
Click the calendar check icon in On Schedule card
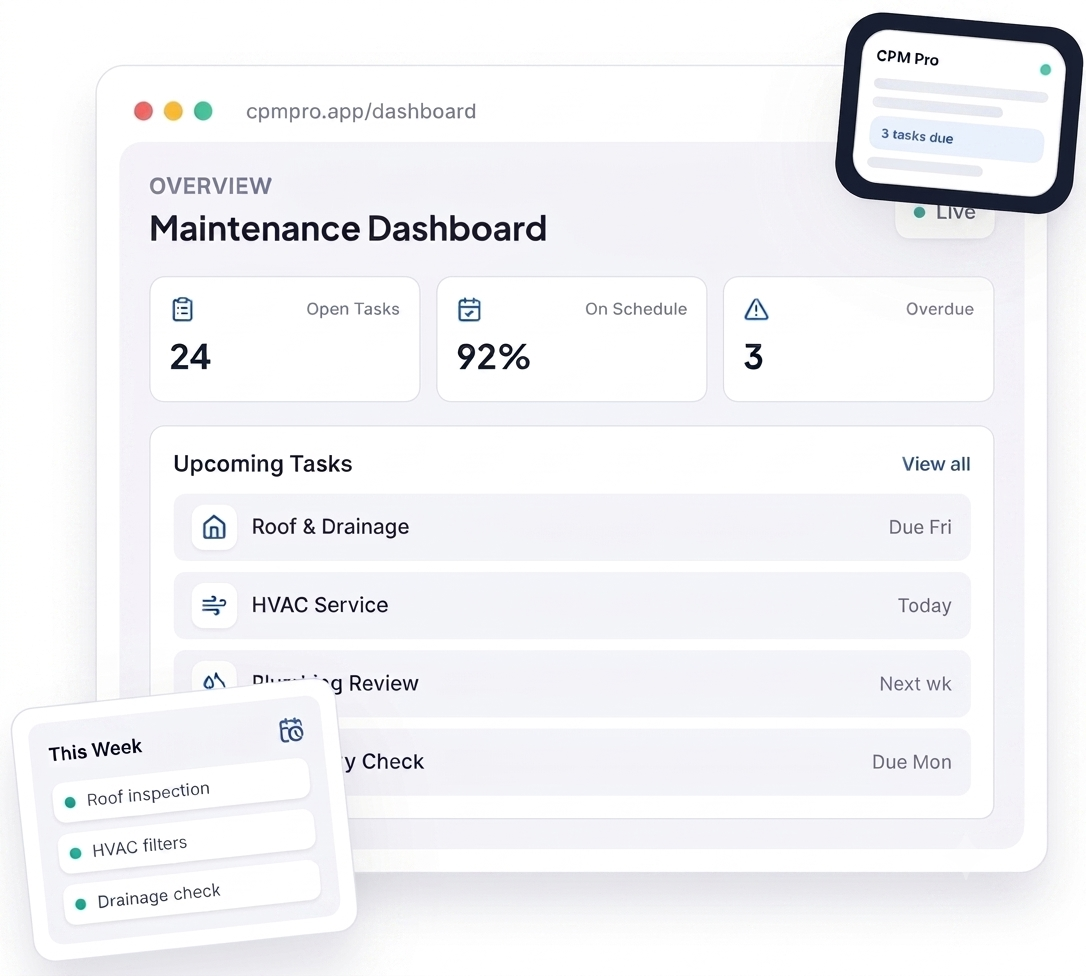pyautogui.click(x=469, y=309)
